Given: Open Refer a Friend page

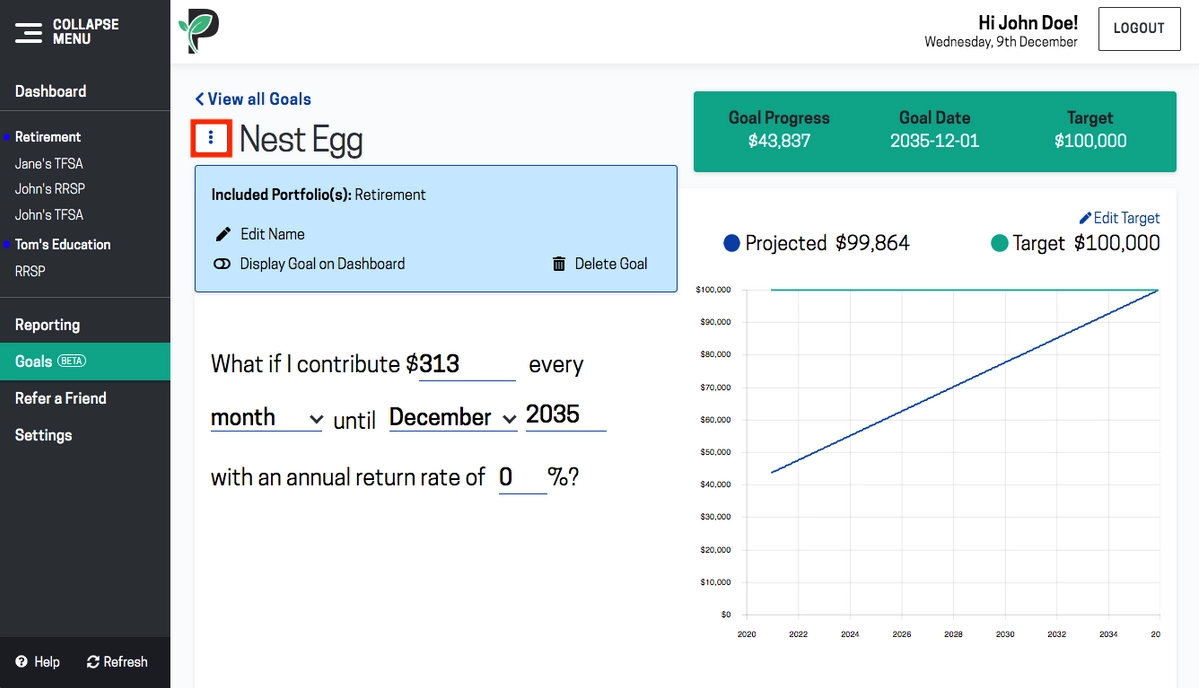Looking at the screenshot, I should click(60, 398).
